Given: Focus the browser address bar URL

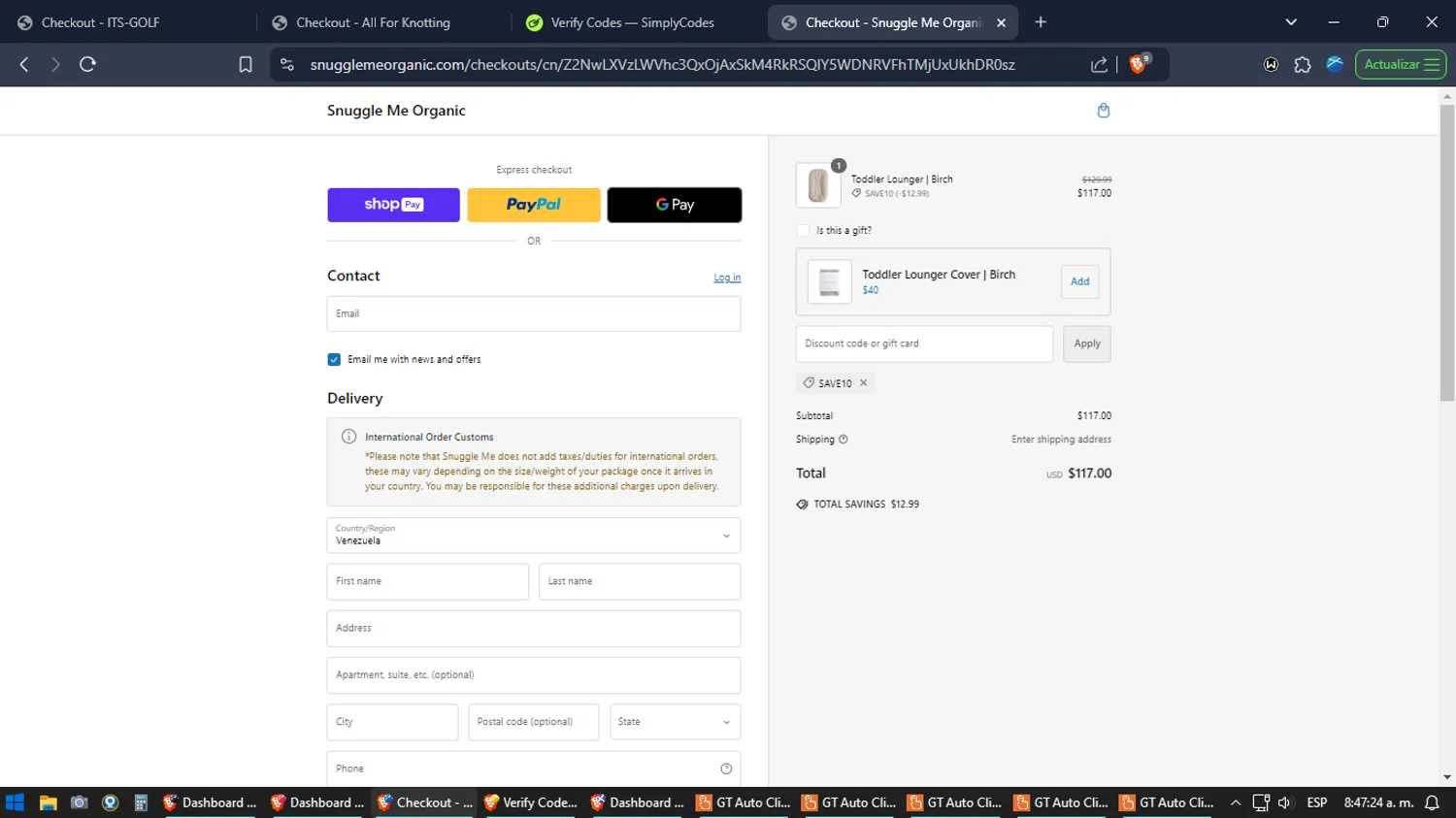Looking at the screenshot, I should point(662,65).
